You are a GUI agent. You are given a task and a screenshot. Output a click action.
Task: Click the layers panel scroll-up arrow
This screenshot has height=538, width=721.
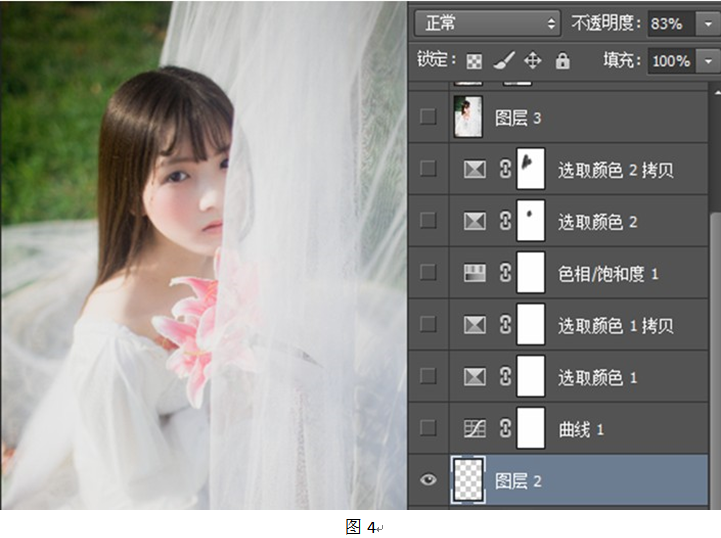tap(716, 93)
